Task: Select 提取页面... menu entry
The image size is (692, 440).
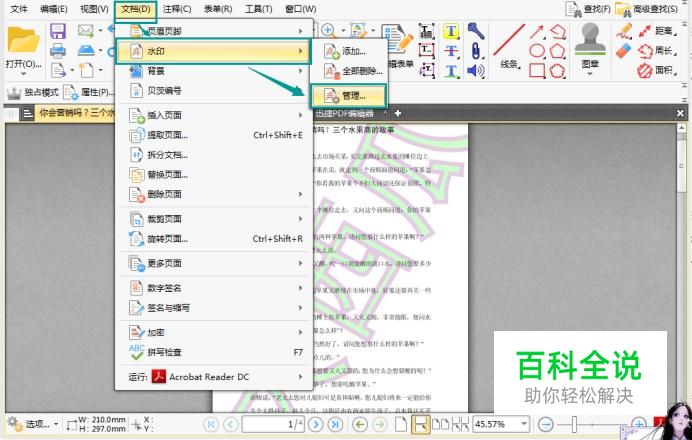Action: (x=214, y=135)
